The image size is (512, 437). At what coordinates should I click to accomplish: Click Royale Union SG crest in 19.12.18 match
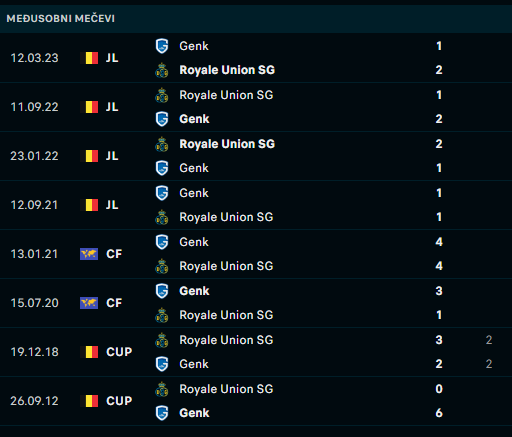point(162,340)
